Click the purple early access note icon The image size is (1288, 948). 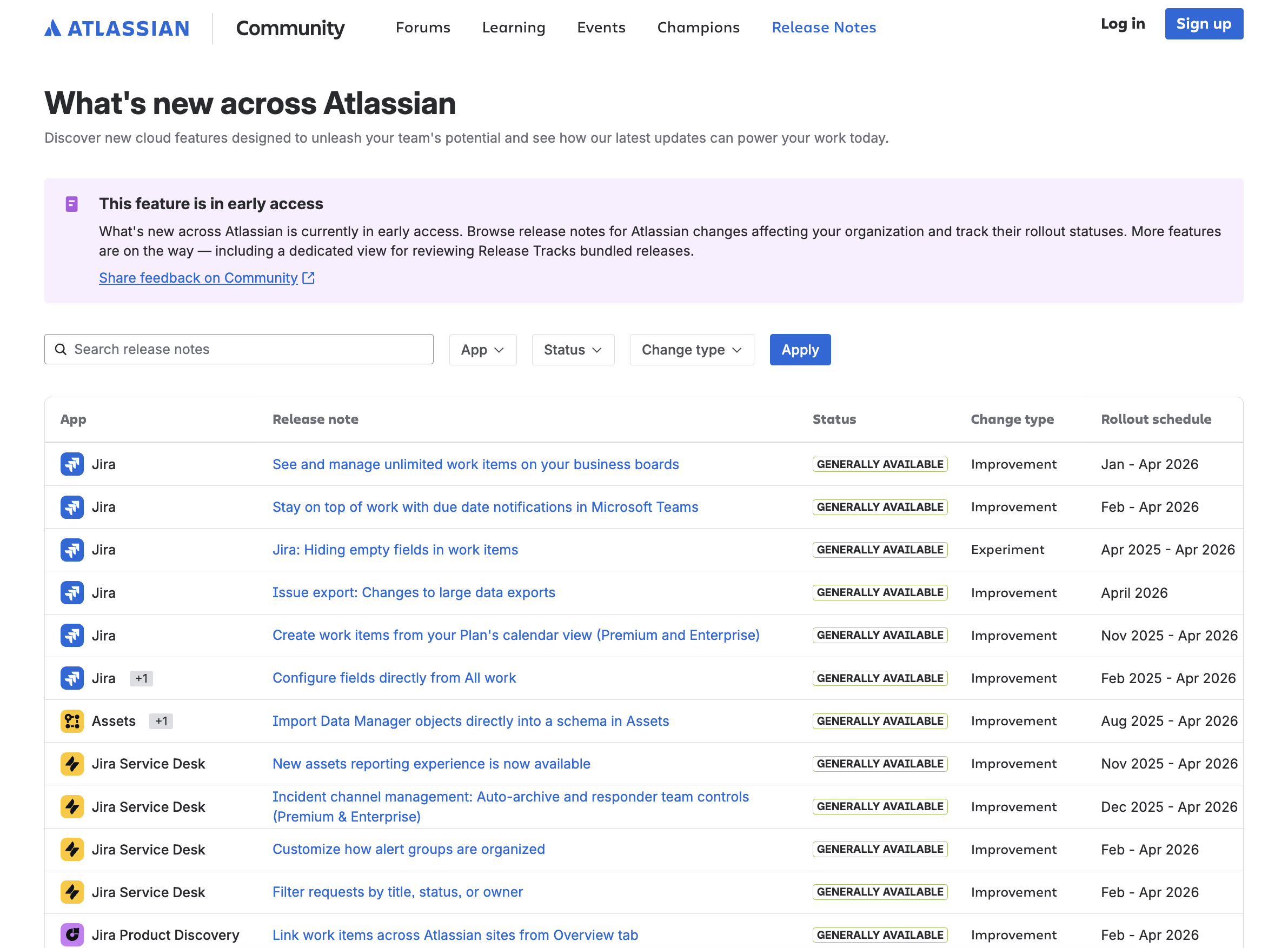[72, 204]
